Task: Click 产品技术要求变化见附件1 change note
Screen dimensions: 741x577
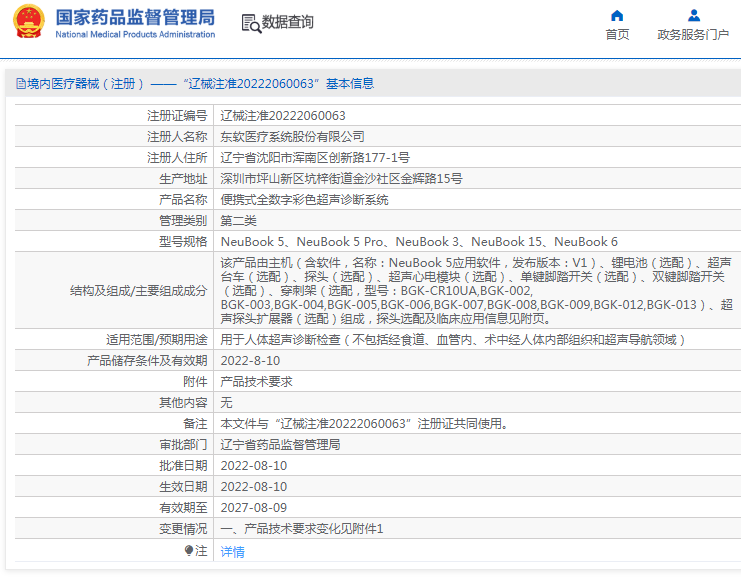Action: pos(302,529)
